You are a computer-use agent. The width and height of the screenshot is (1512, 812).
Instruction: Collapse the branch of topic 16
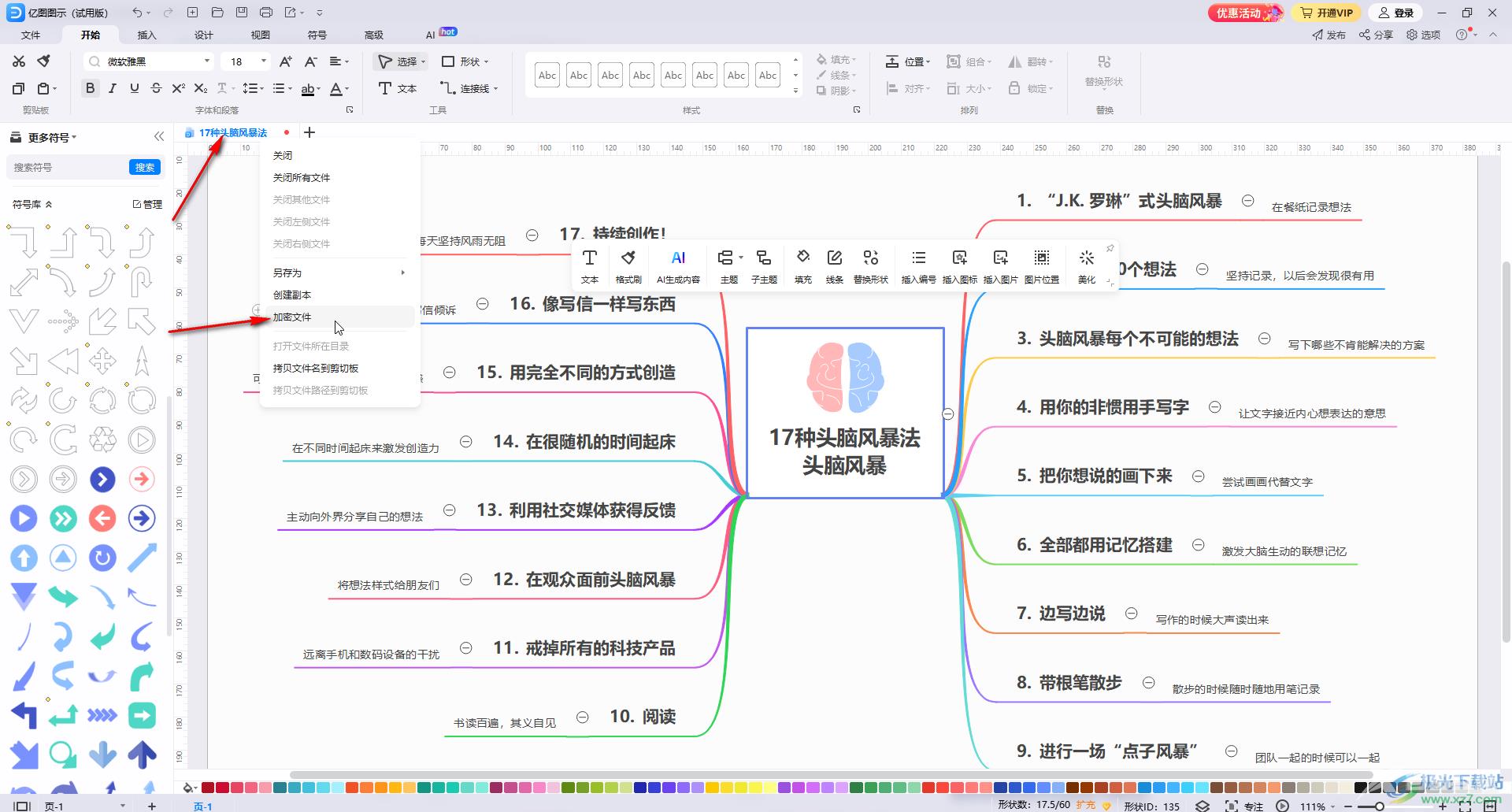(x=483, y=304)
